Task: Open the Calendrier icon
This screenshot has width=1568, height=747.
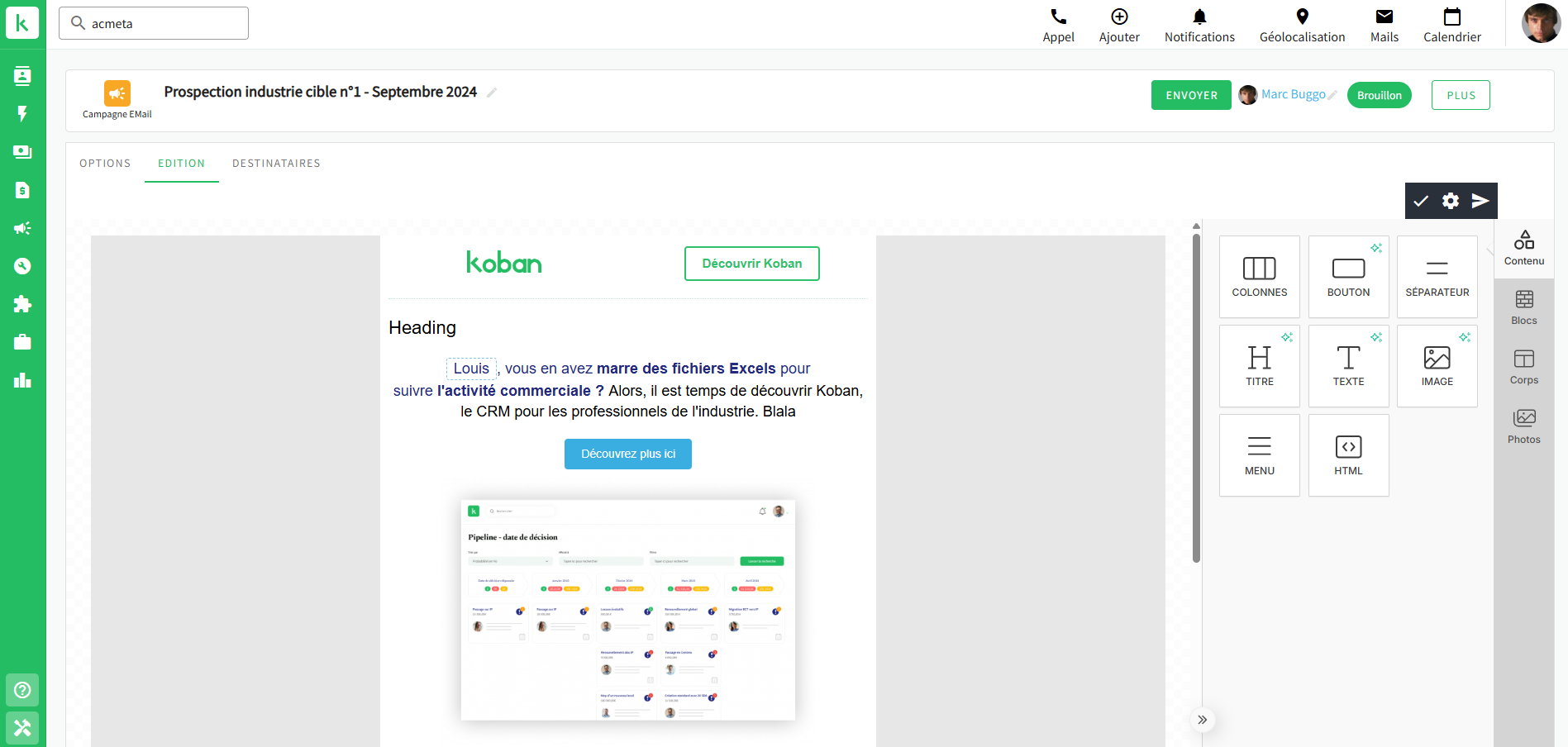Action: pos(1451,17)
